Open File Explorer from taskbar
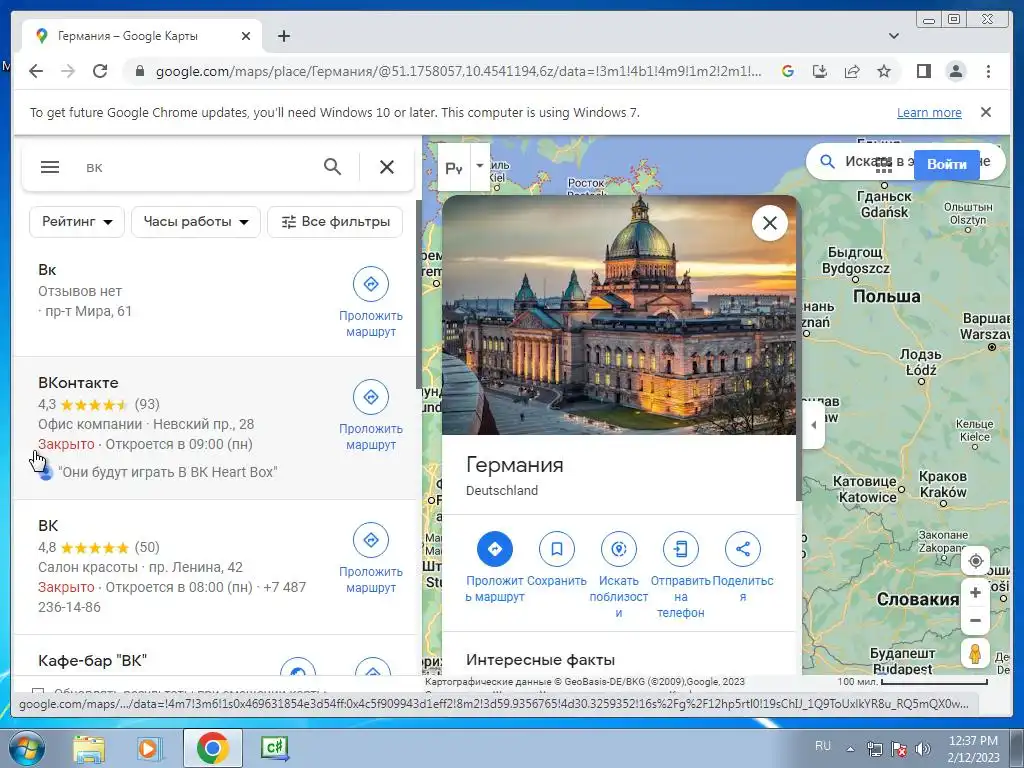Viewport: 1024px width, 768px height. 88,748
